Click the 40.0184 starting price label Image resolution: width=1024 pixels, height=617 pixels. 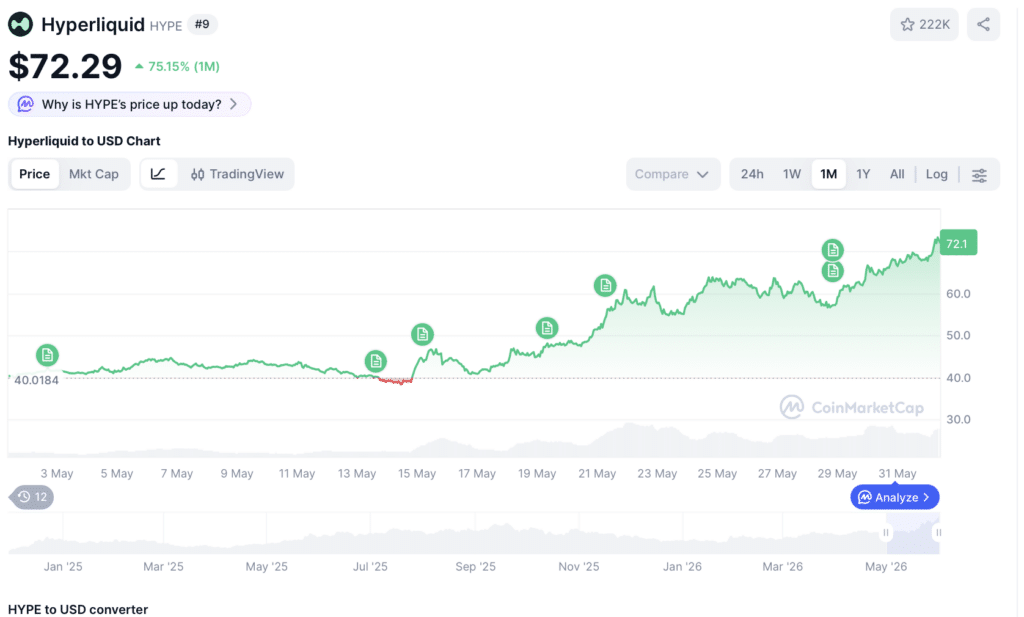pos(36,380)
